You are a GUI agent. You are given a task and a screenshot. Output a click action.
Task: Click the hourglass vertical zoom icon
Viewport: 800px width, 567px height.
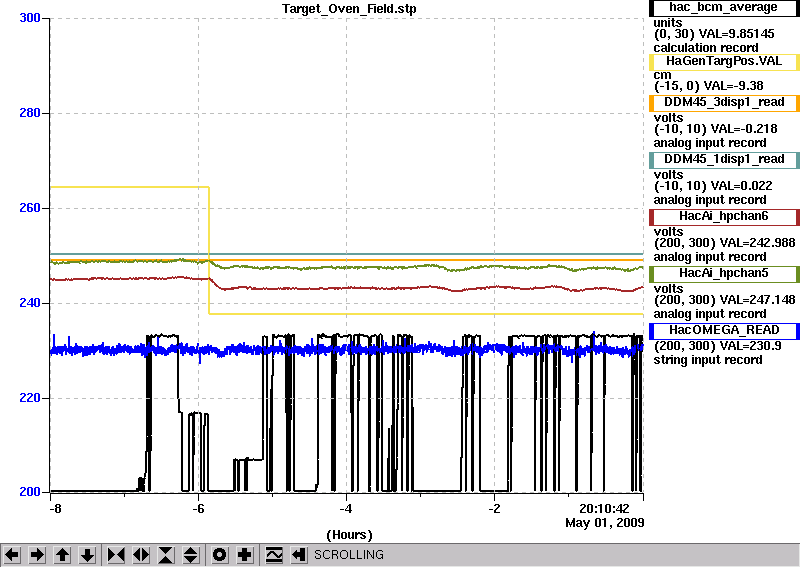[166, 555]
